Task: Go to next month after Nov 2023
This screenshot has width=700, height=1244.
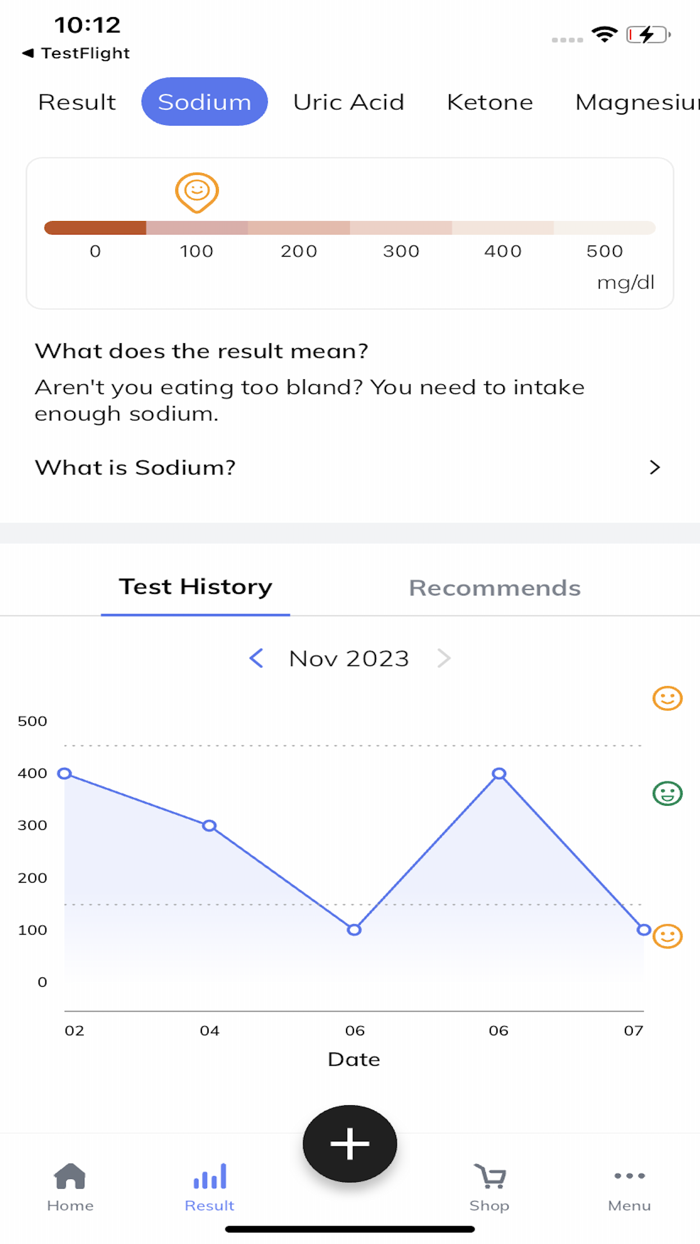Action: coord(444,658)
